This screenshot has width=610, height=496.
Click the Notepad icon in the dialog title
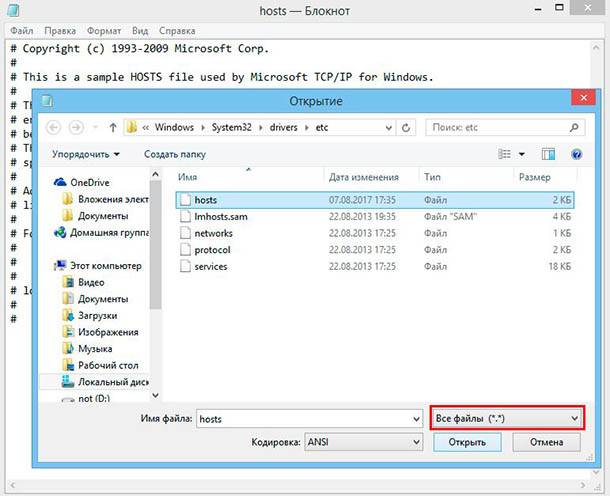pyautogui.click(x=47, y=101)
